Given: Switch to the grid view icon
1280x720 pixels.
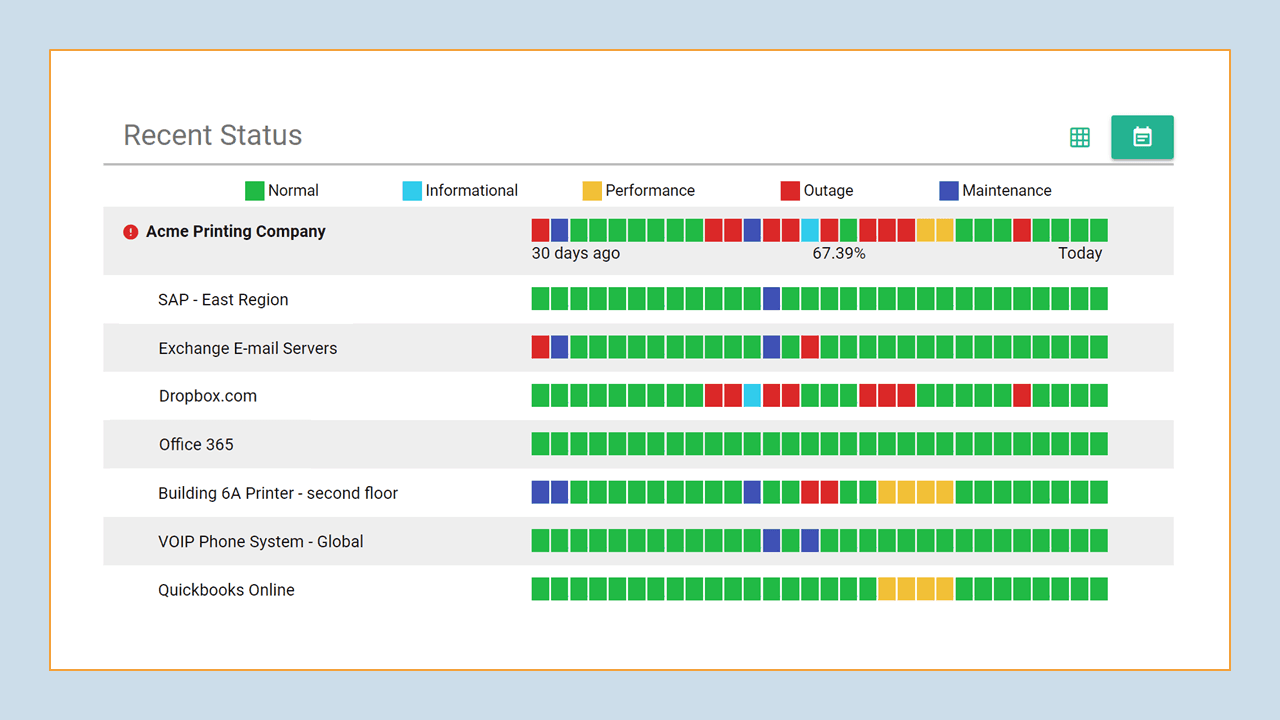Looking at the screenshot, I should [x=1079, y=138].
